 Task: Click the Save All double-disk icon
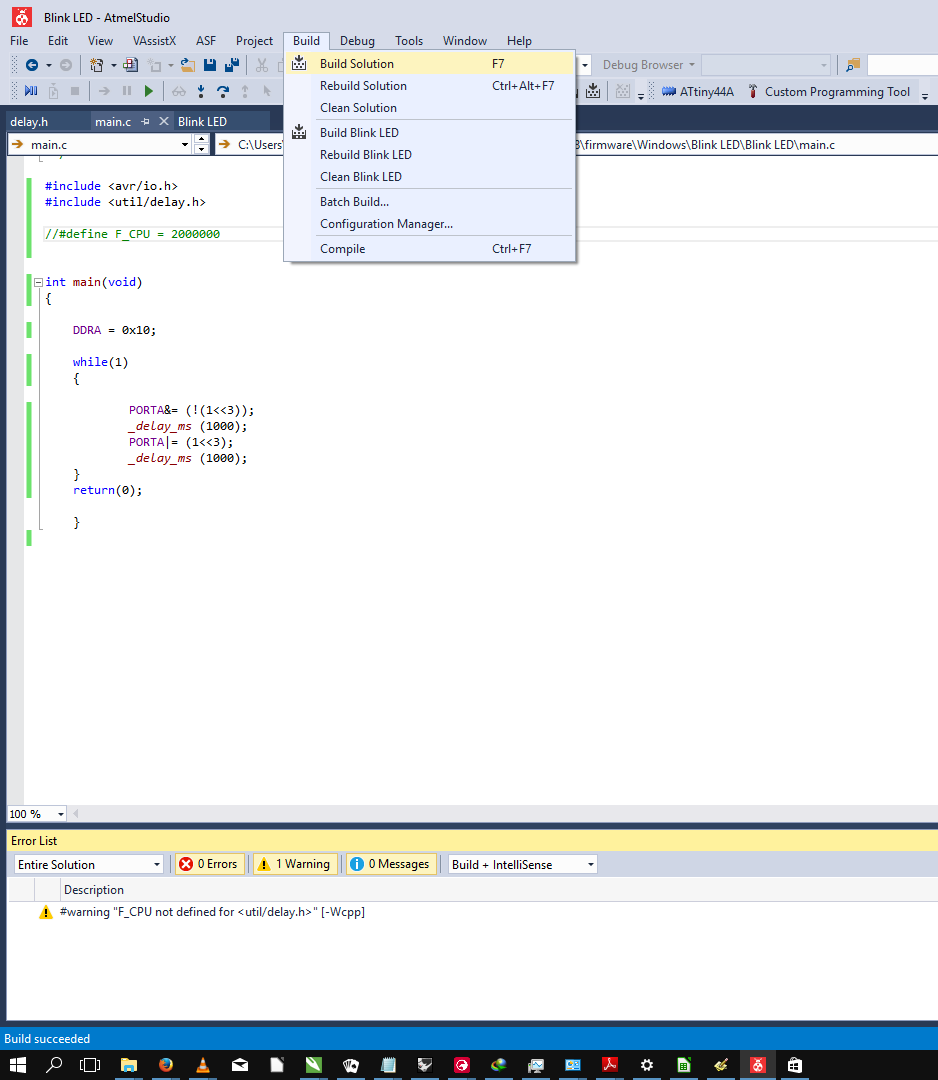(x=232, y=65)
